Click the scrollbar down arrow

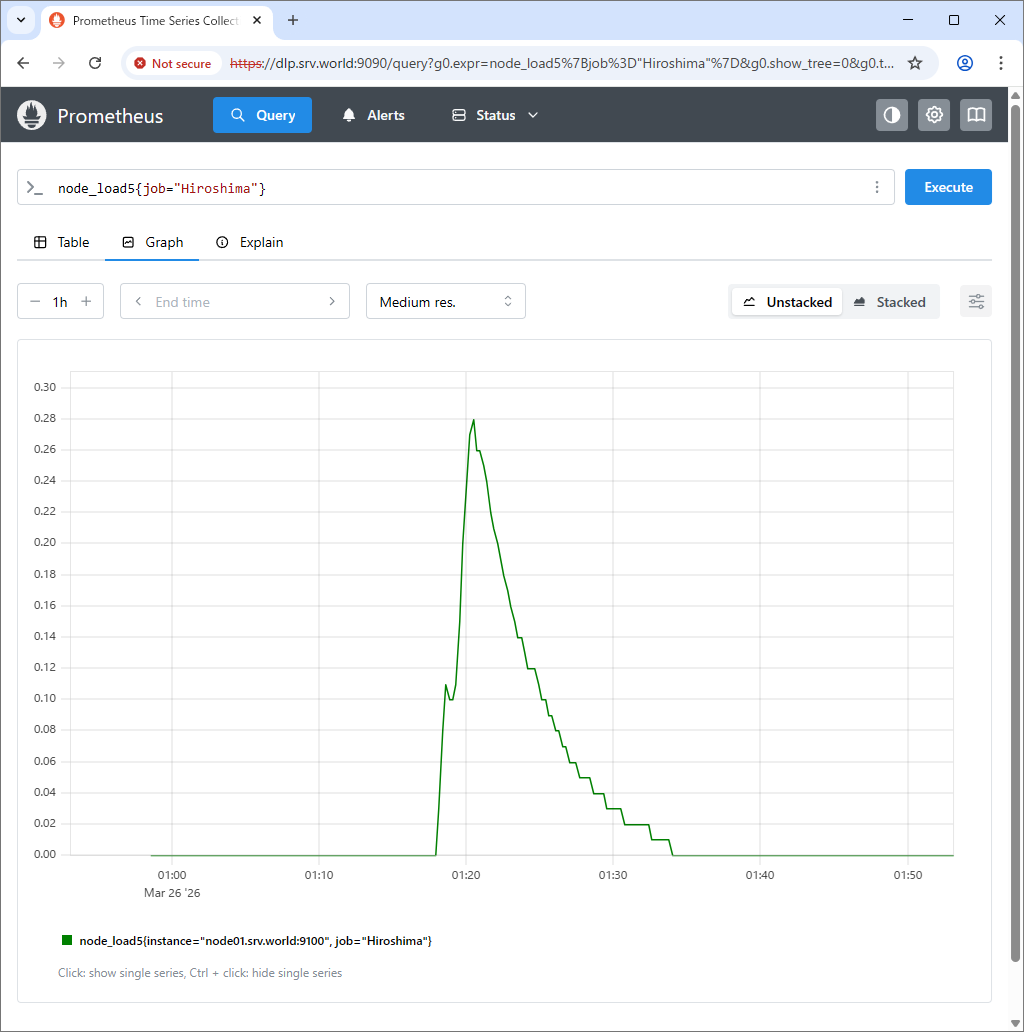click(1015, 1023)
